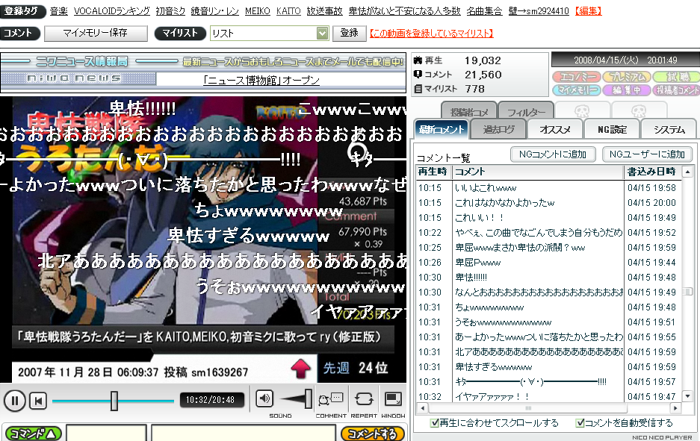
Task: Select comment row これはなかなかよかったw
Action: [x=549, y=203]
